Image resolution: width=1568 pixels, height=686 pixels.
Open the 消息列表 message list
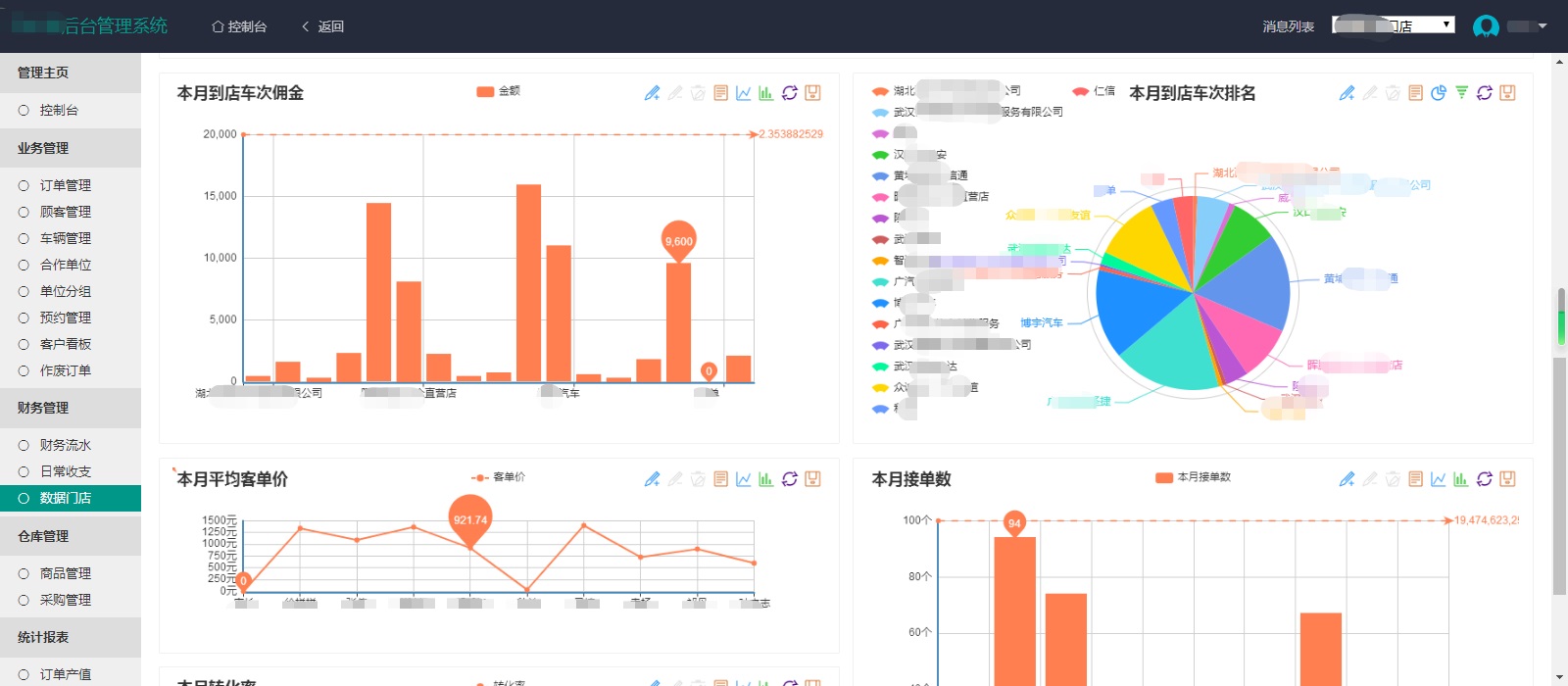tap(1288, 26)
